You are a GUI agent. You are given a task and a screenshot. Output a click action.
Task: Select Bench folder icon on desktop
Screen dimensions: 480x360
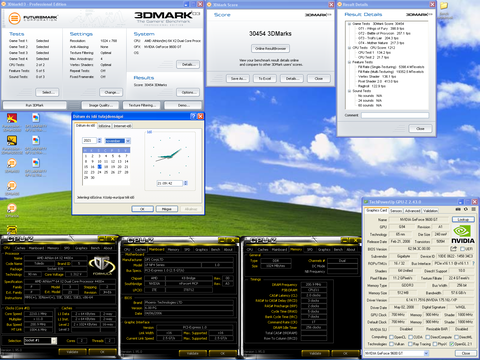coord(444,6)
